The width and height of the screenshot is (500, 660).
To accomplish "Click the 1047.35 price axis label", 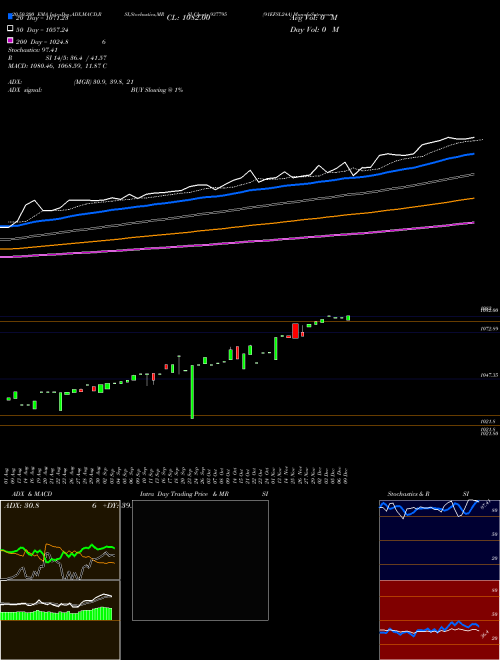I will click(x=489, y=375).
